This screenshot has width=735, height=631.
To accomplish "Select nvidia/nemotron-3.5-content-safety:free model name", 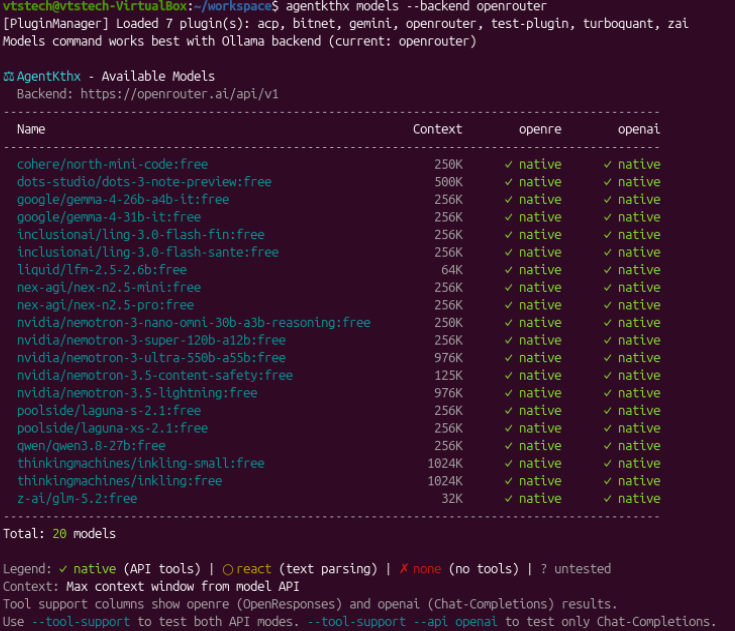I will (155, 376).
